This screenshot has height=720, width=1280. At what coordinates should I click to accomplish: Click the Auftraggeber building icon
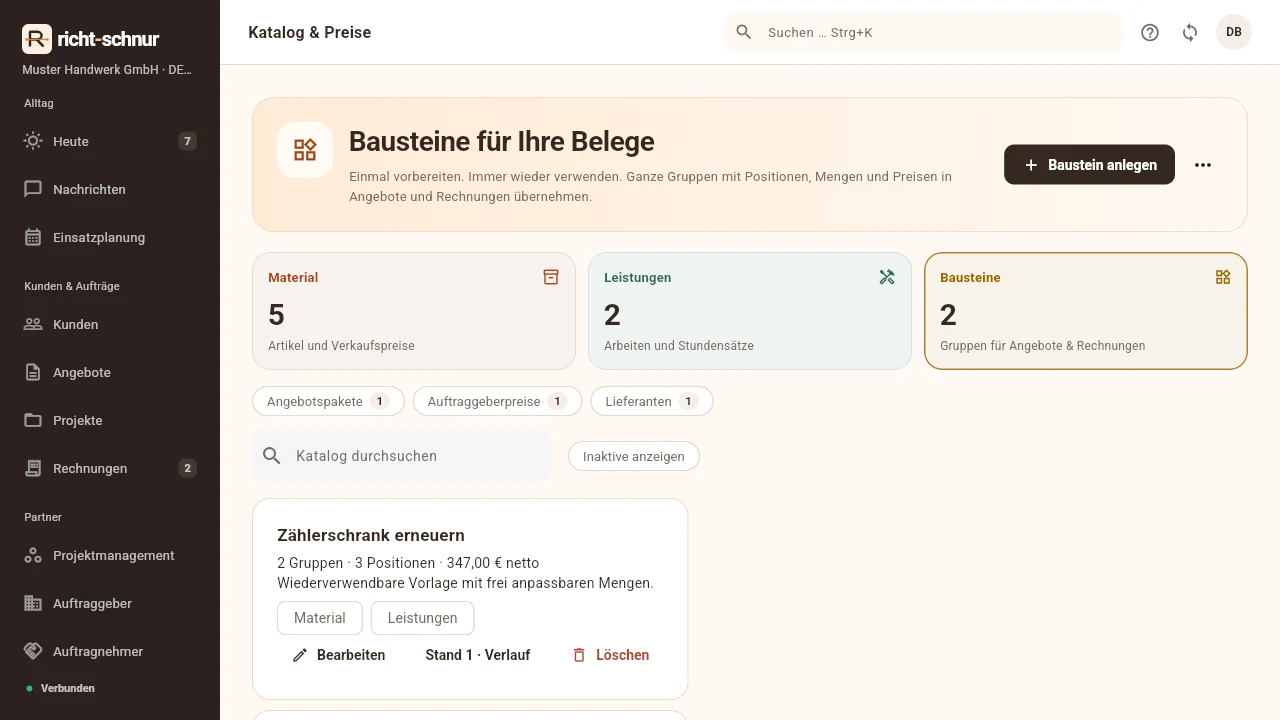pyautogui.click(x=33, y=603)
